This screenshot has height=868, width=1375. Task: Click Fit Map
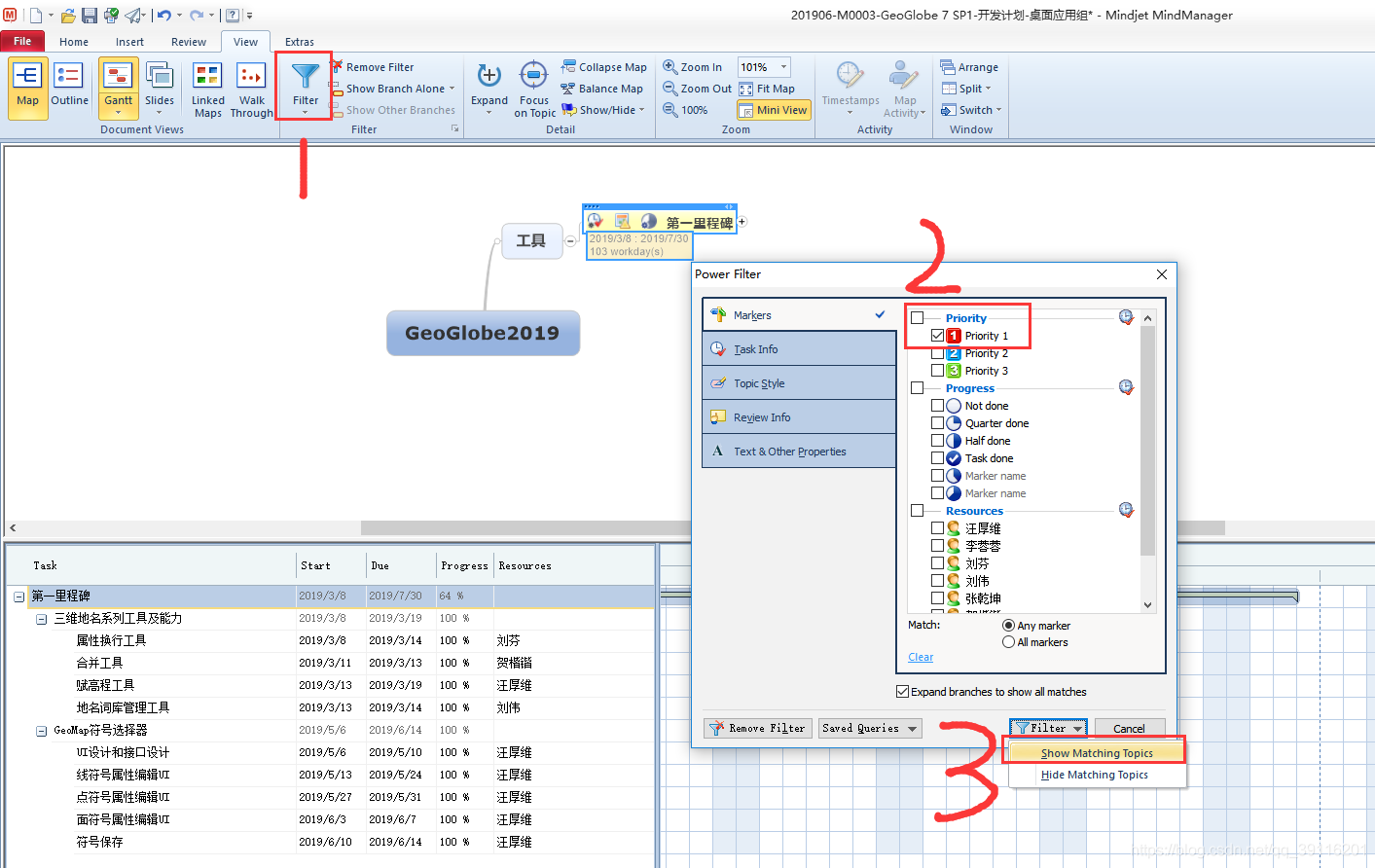[767, 89]
